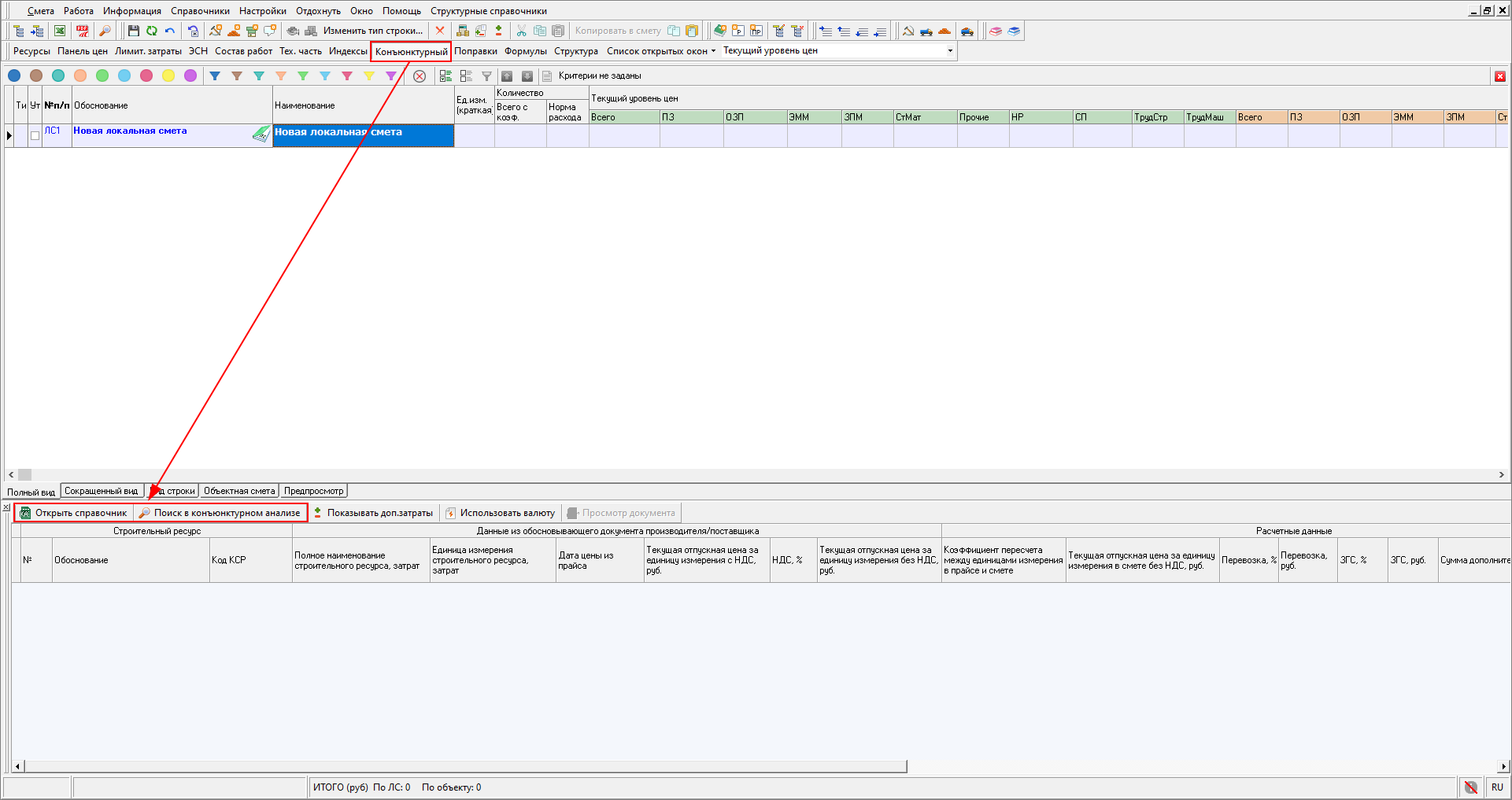The image size is (1512, 800).
Task: Toggle Использовать валюту option
Action: tap(501, 513)
